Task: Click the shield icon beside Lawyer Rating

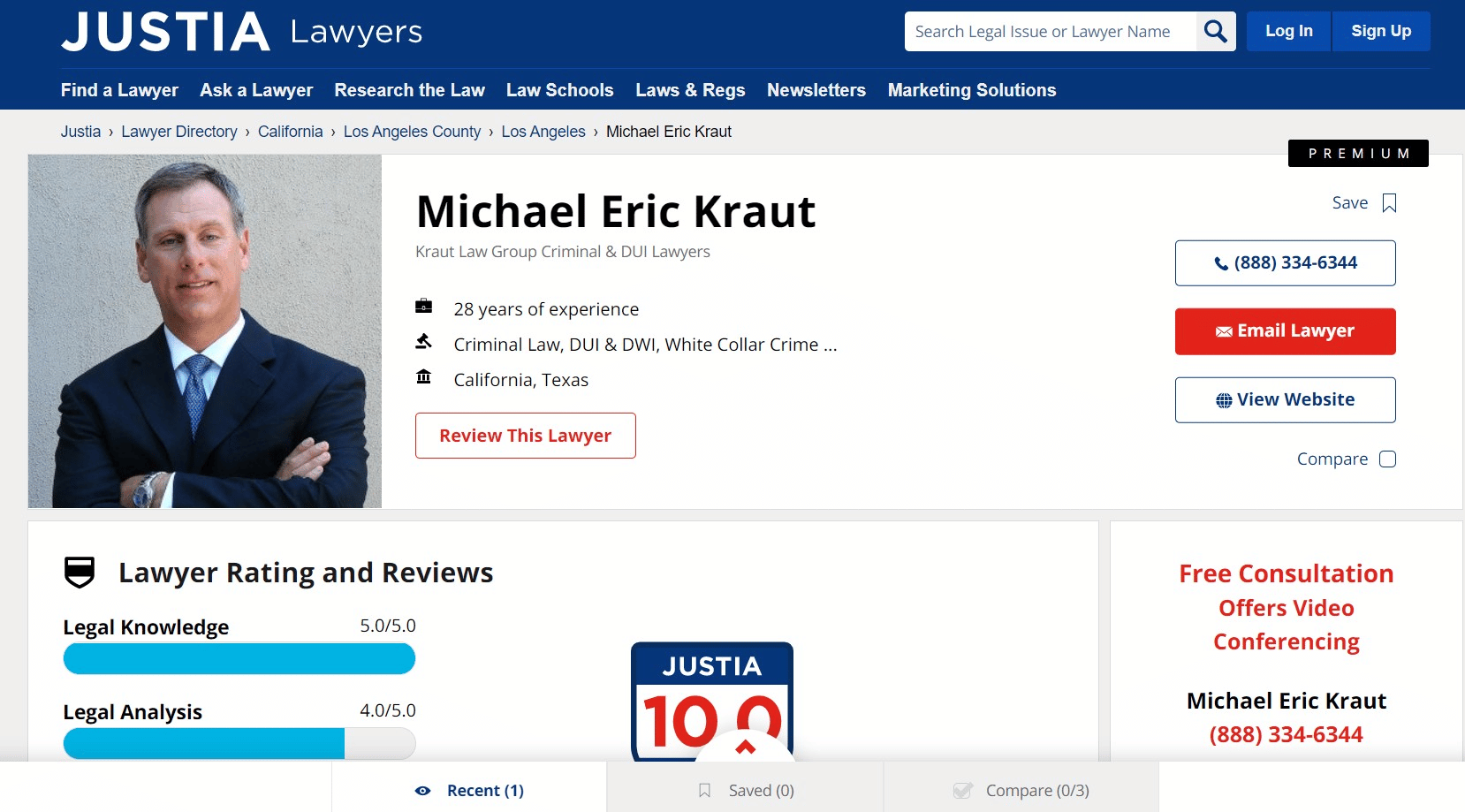Action: tap(80, 573)
